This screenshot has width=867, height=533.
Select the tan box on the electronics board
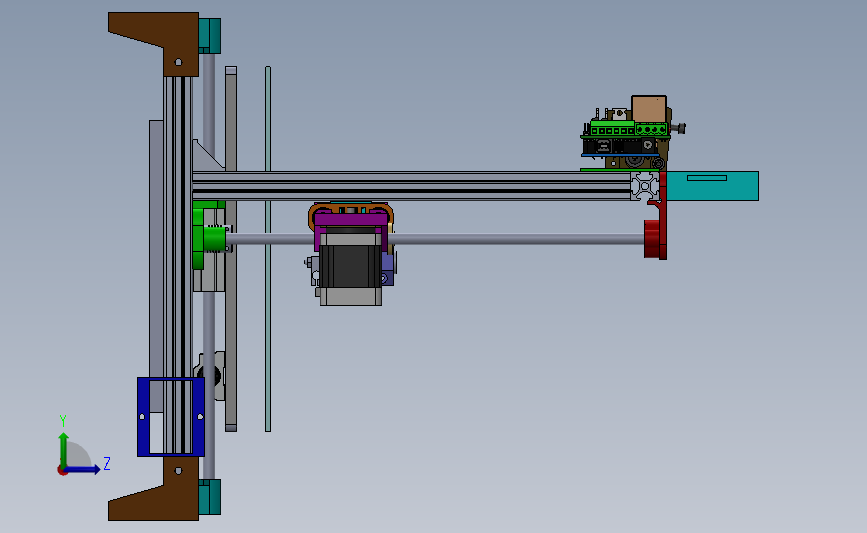click(649, 109)
